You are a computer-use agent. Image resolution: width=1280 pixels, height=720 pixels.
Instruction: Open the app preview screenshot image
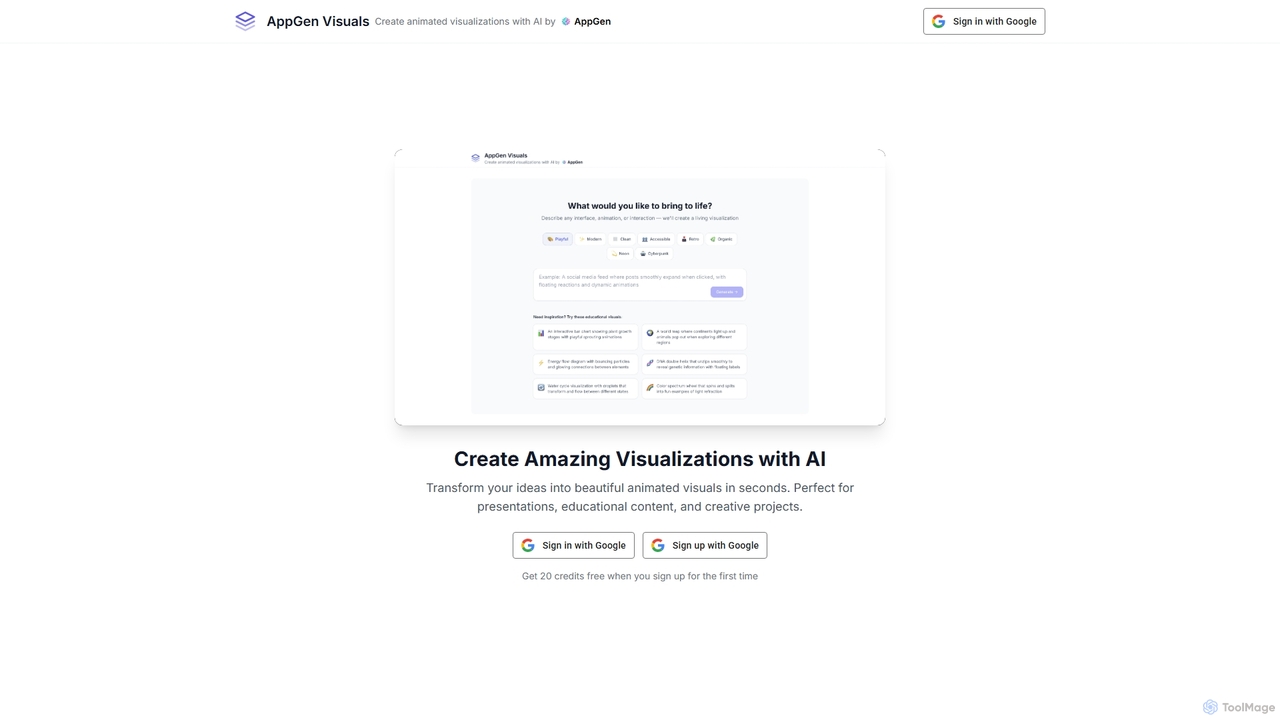click(640, 287)
